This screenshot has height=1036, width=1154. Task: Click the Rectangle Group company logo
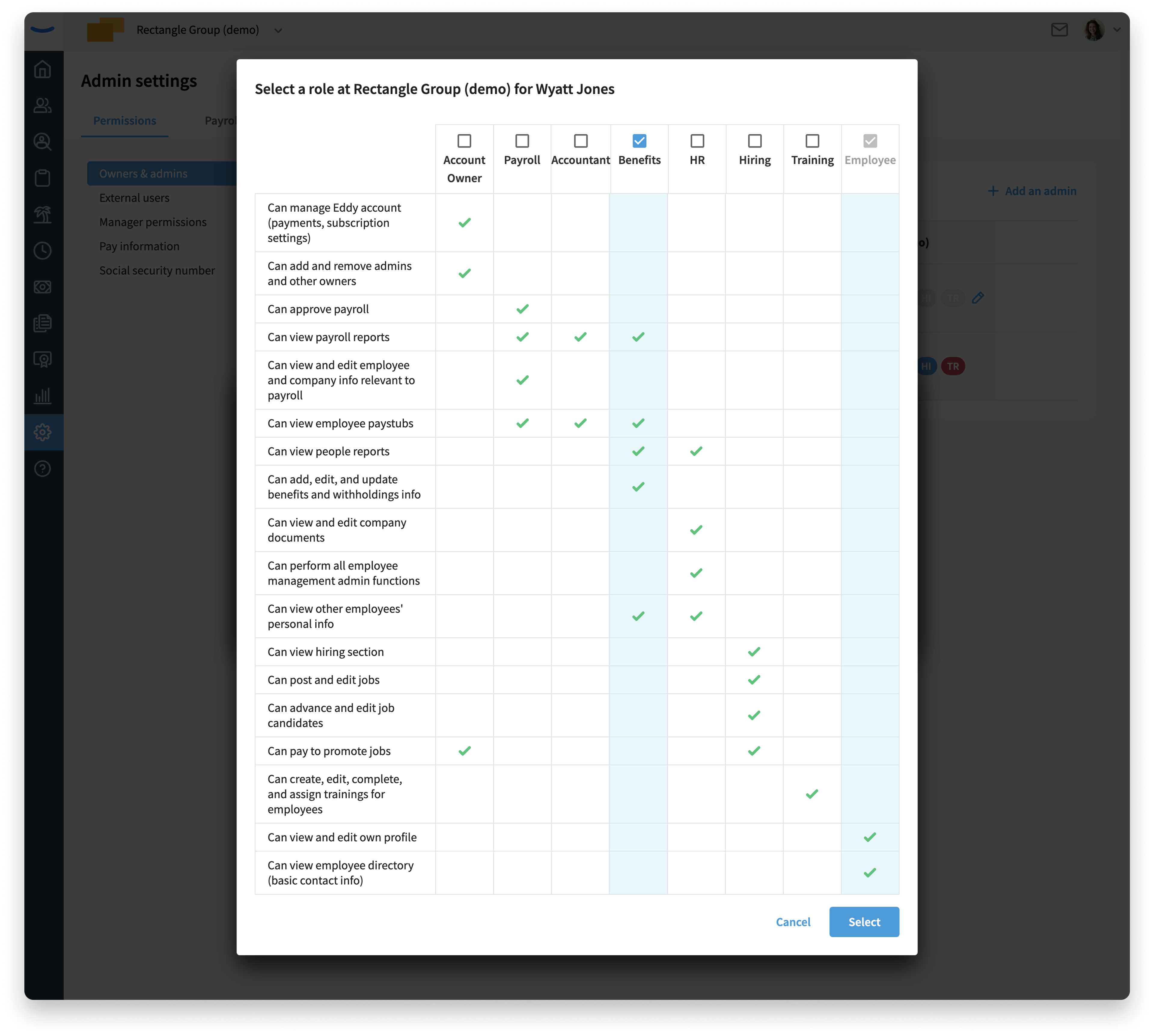click(105, 29)
